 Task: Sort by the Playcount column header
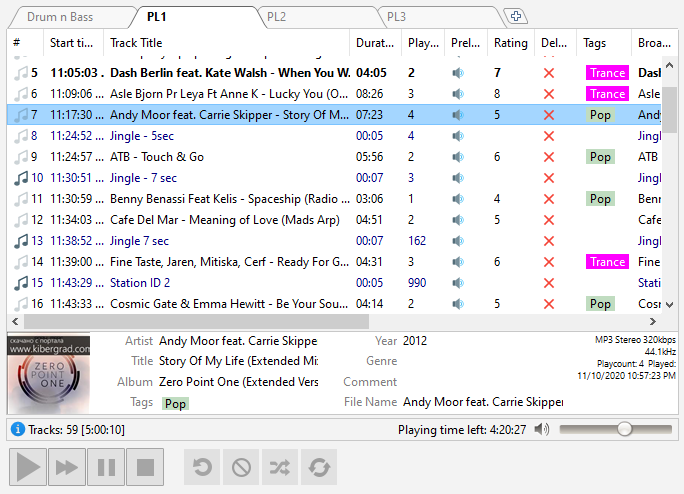423,43
